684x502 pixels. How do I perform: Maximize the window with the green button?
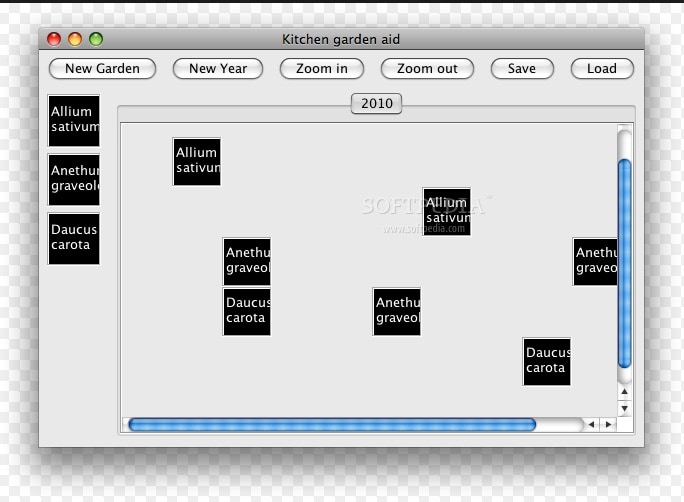pos(96,39)
